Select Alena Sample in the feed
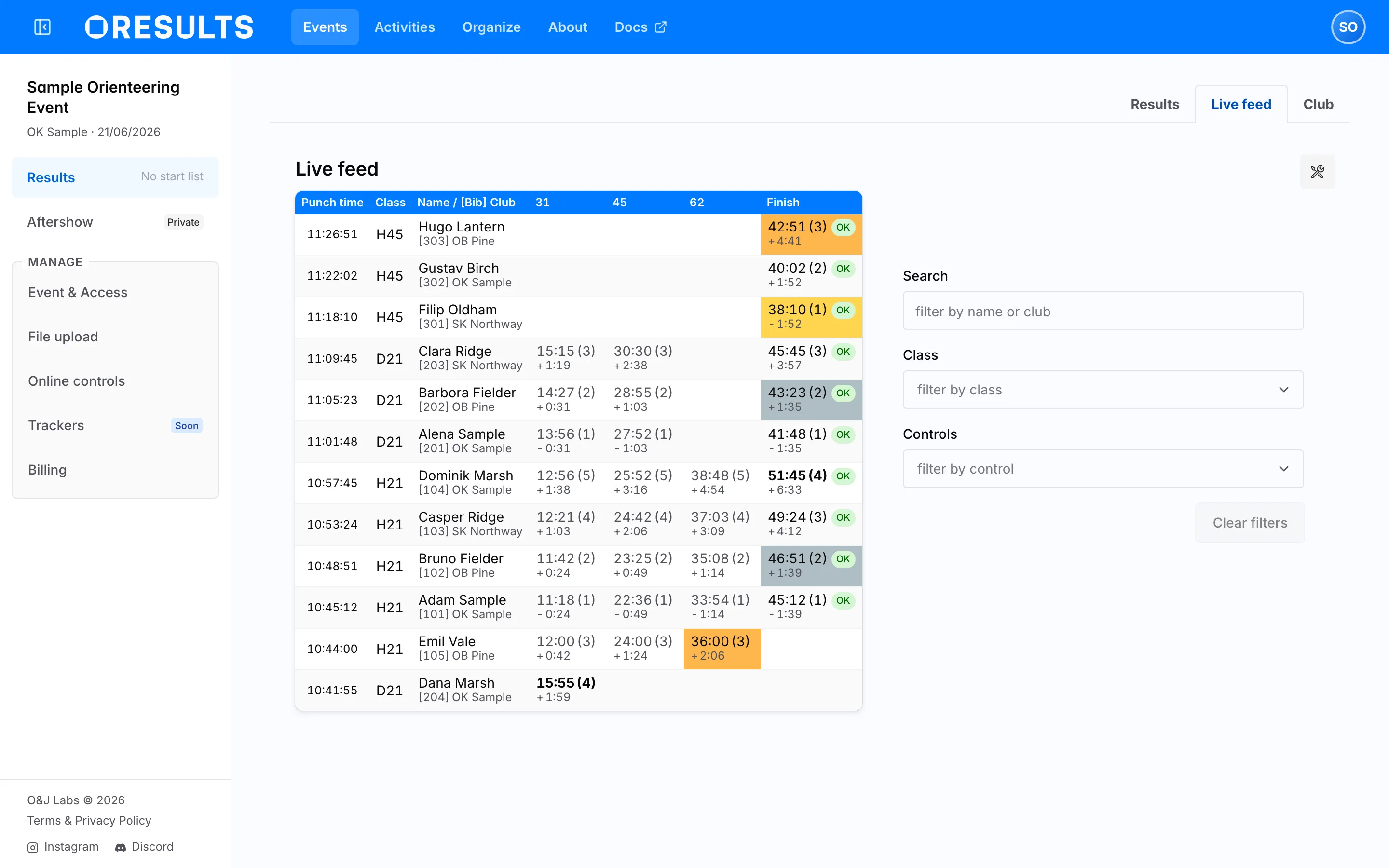 (462, 434)
